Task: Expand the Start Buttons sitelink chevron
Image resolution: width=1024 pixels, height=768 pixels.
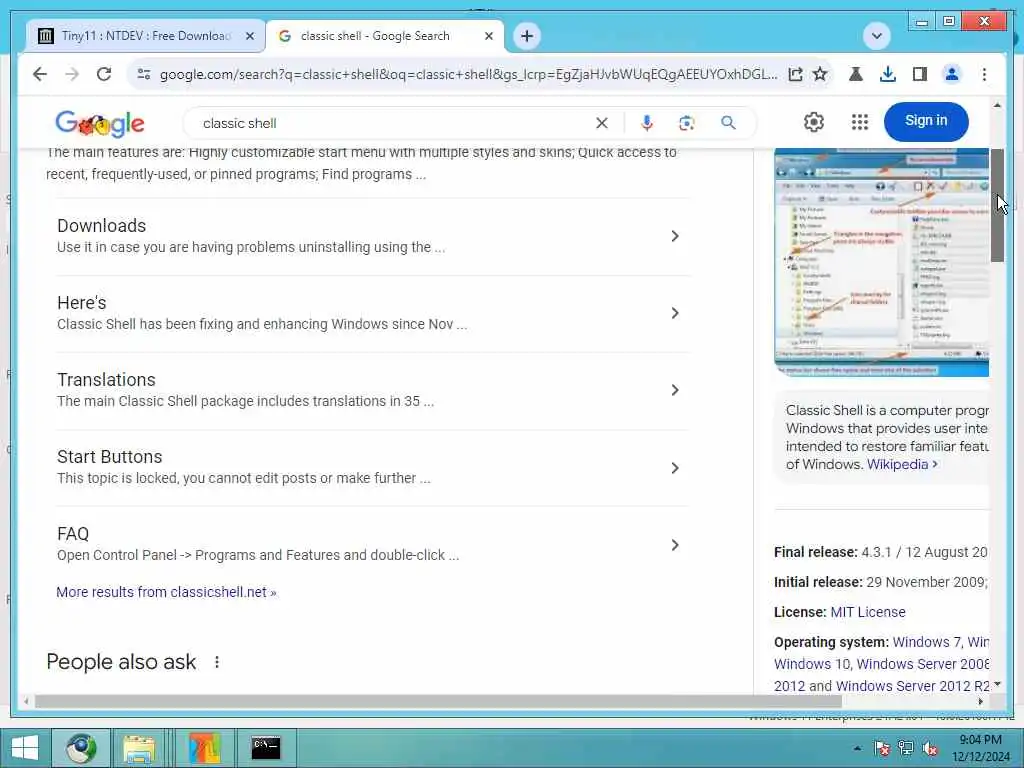Action: [x=675, y=468]
